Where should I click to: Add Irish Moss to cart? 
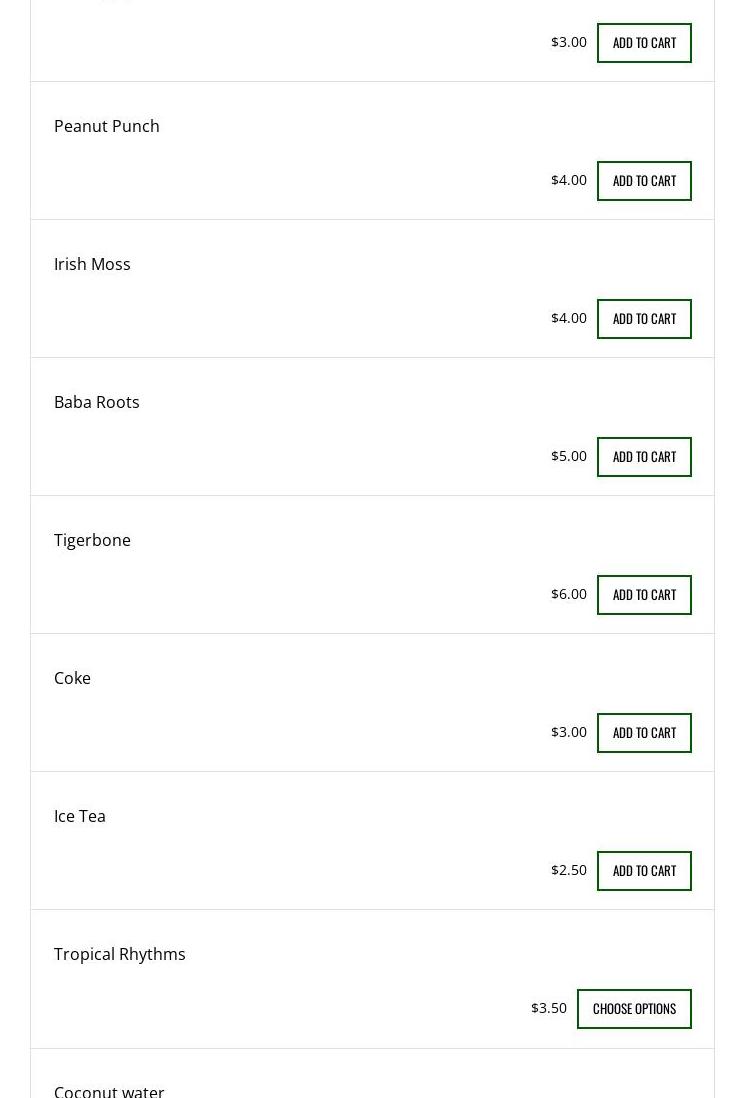click(644, 319)
